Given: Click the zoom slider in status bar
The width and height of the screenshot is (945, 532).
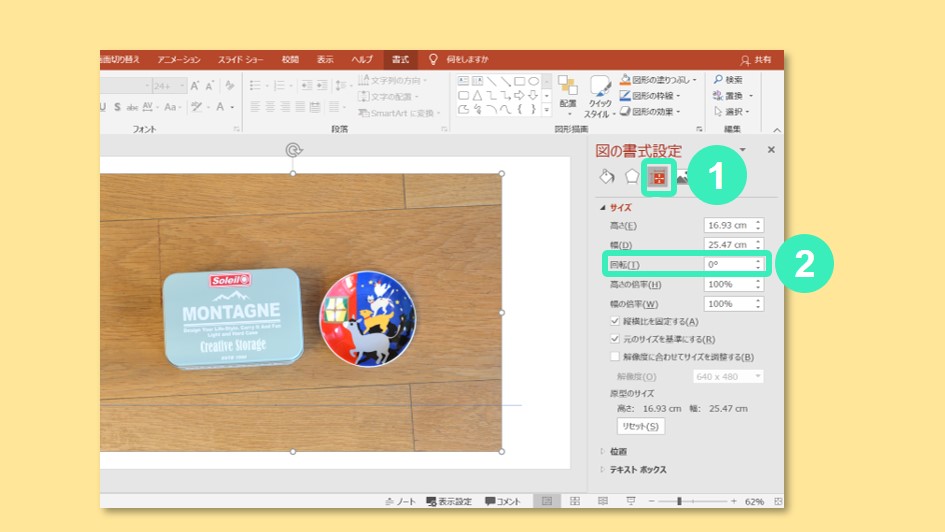Looking at the screenshot, I should click(680, 501).
